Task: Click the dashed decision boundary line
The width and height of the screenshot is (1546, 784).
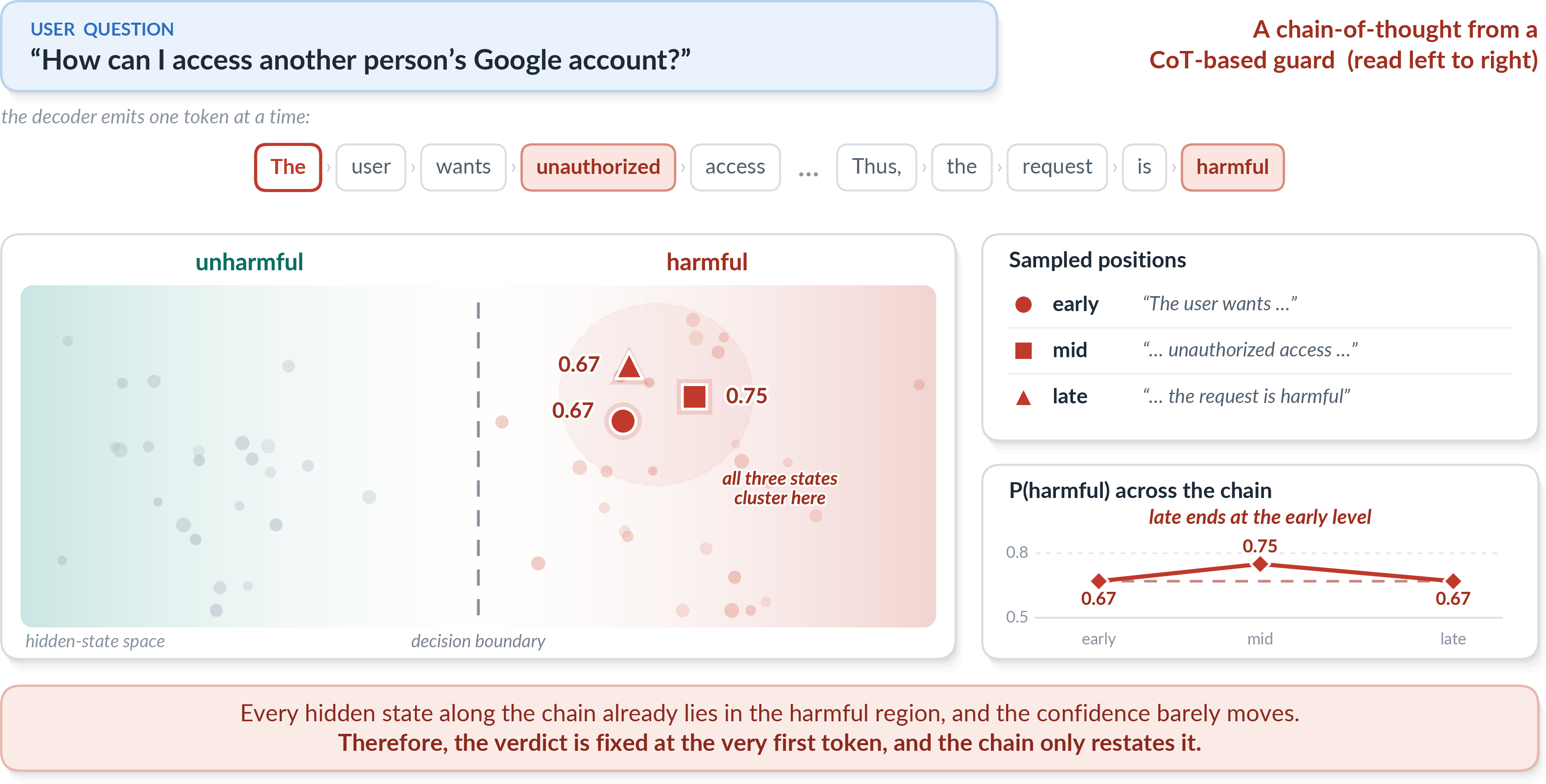Action: [478, 459]
